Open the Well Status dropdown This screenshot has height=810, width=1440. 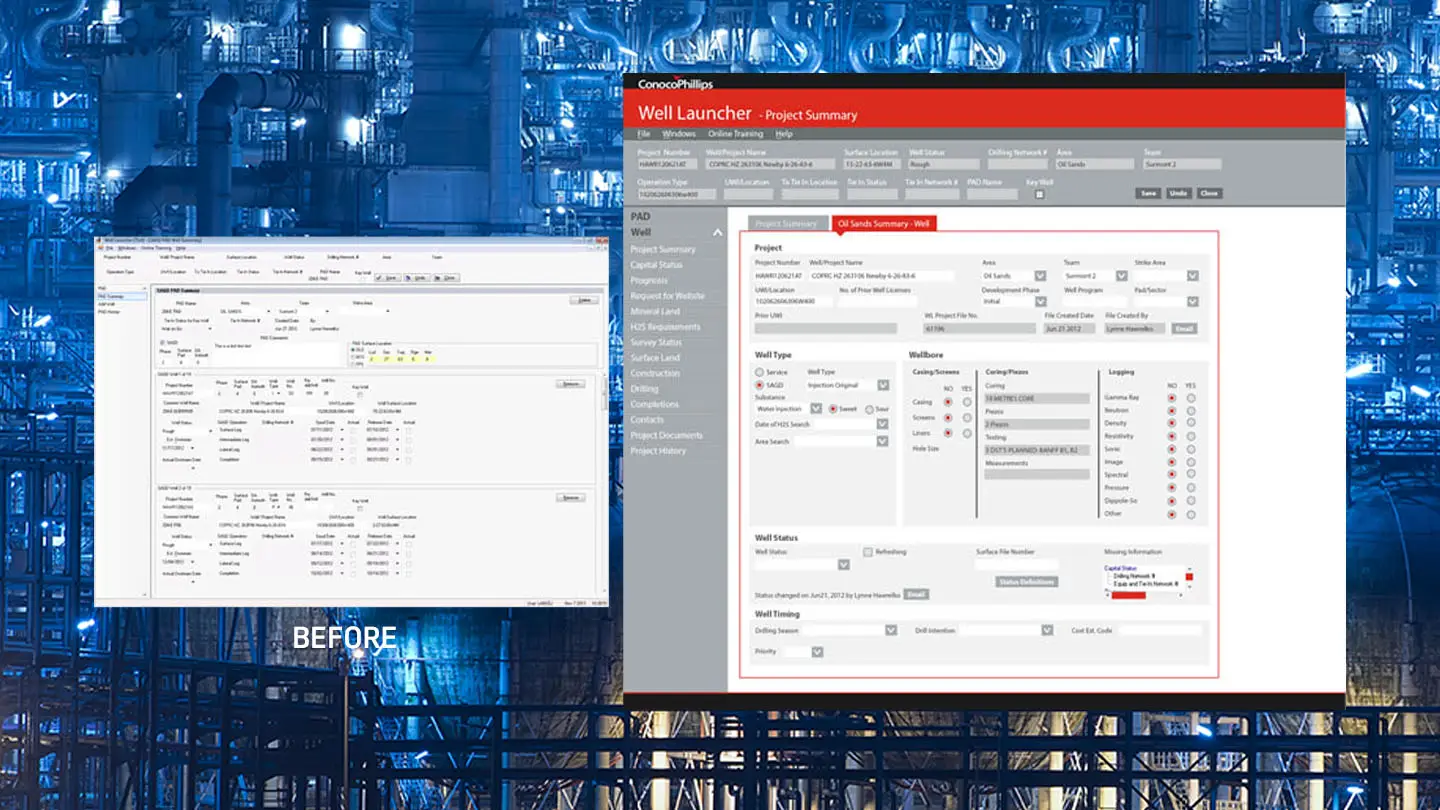pos(843,565)
